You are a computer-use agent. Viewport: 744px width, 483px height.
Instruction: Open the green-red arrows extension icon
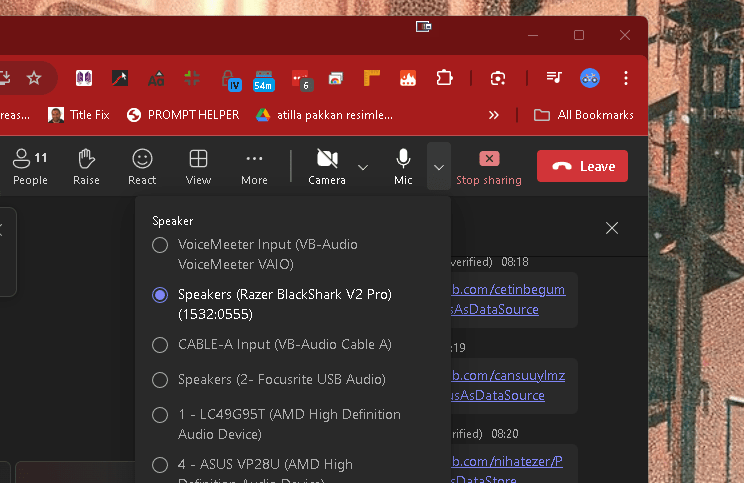click(x=192, y=78)
